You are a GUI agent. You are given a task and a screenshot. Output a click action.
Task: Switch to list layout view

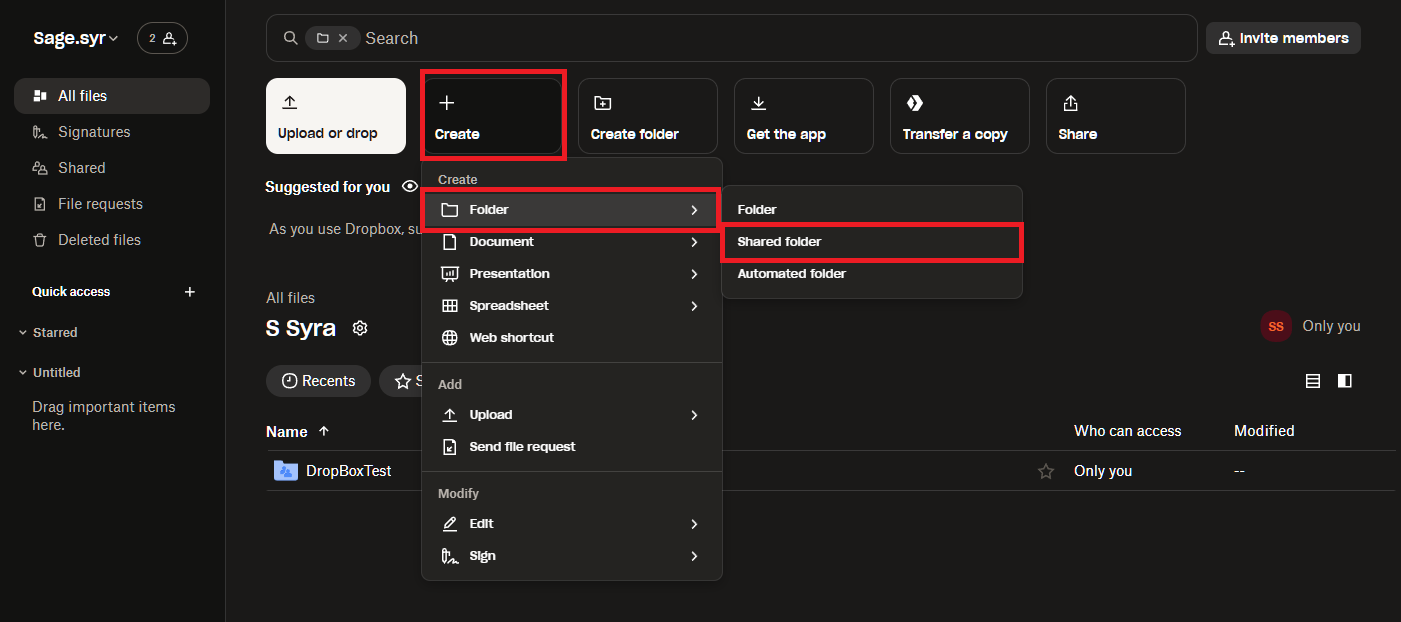[1313, 381]
